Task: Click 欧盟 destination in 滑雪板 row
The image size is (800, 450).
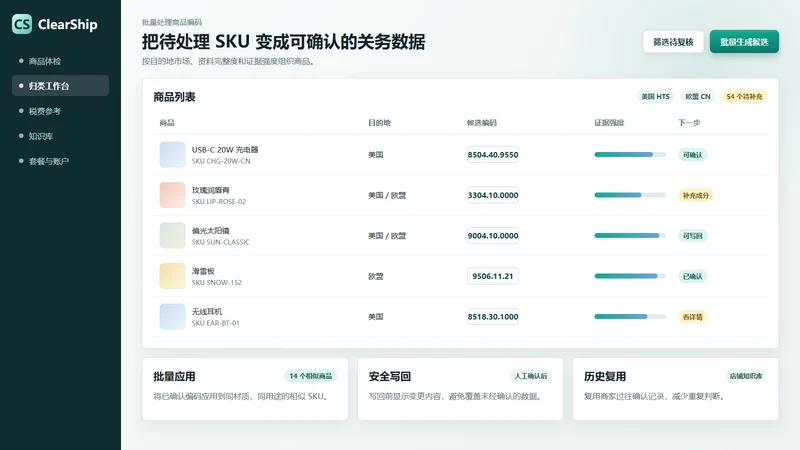Action: 376,276
